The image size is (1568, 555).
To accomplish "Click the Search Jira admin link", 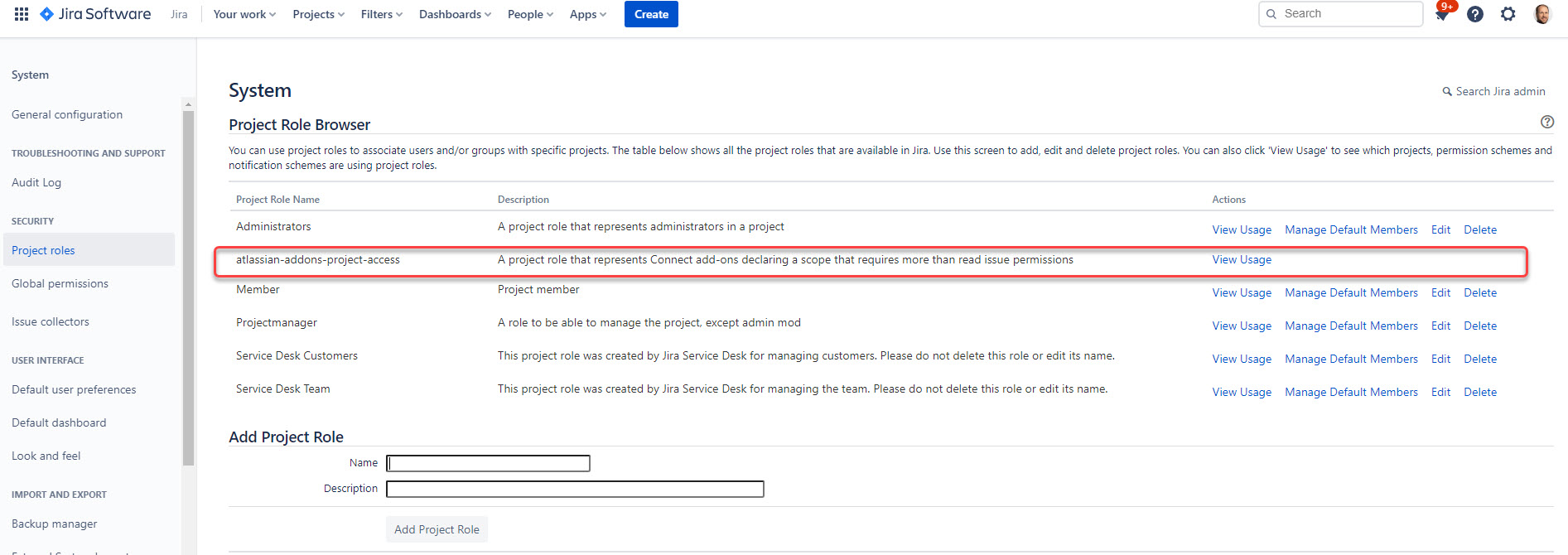I will [1500, 92].
